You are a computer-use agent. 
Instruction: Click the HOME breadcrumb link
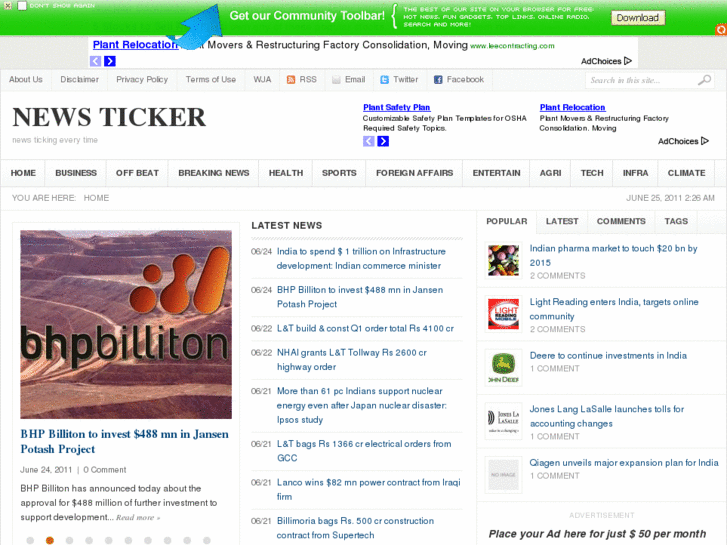[x=96, y=198]
